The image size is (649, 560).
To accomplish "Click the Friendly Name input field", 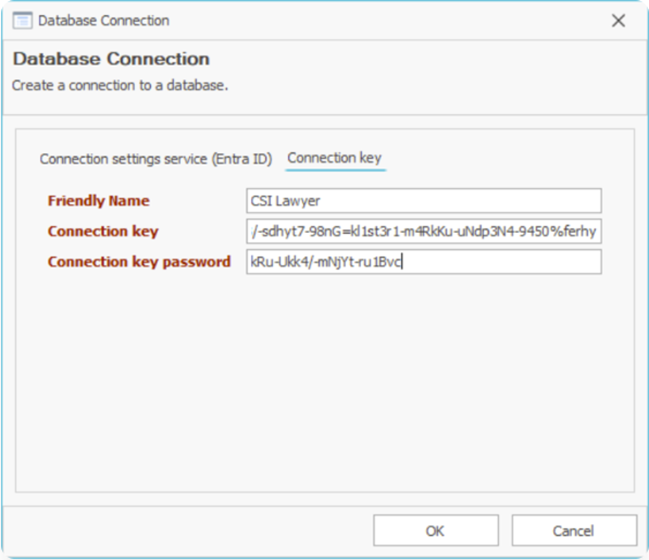I will (x=423, y=201).
